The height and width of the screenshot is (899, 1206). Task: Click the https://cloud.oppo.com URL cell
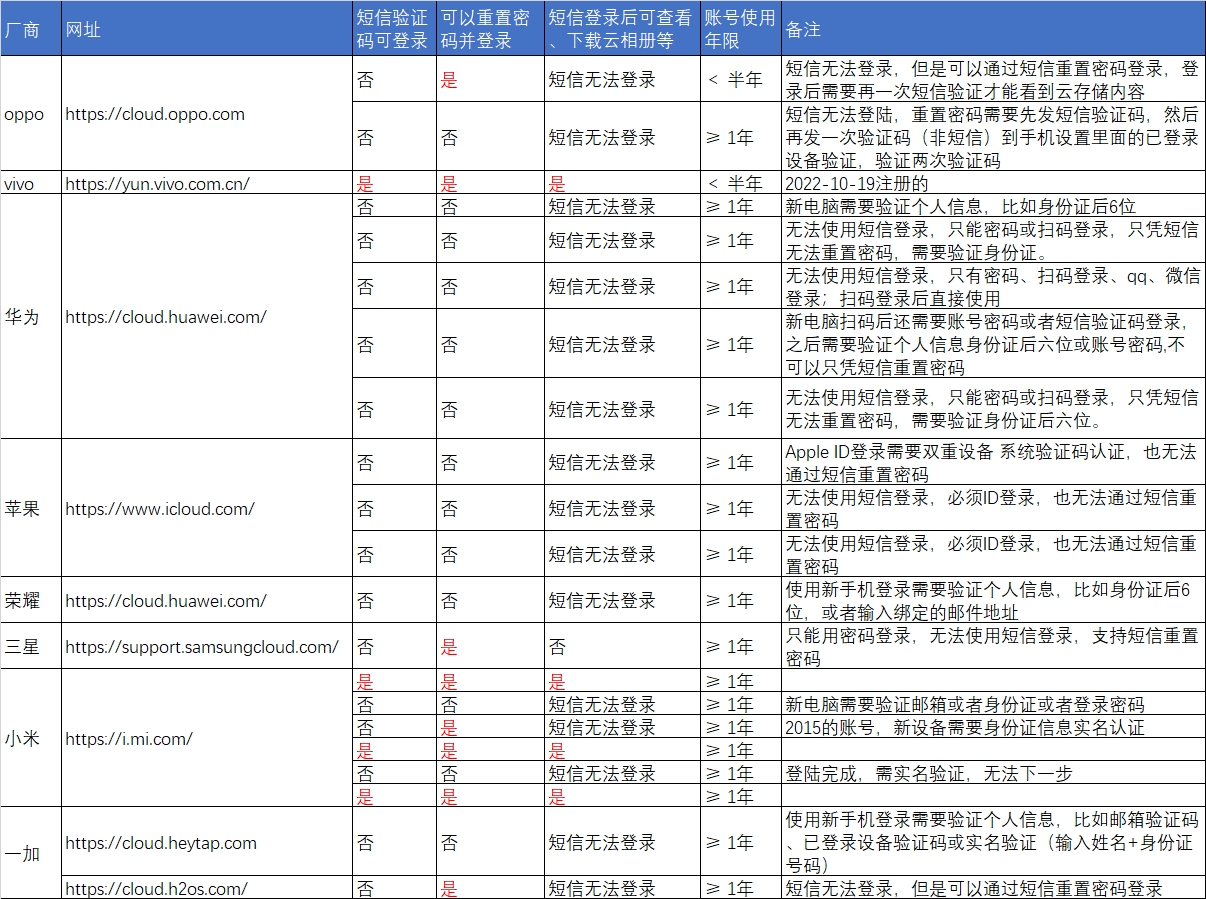[206, 114]
